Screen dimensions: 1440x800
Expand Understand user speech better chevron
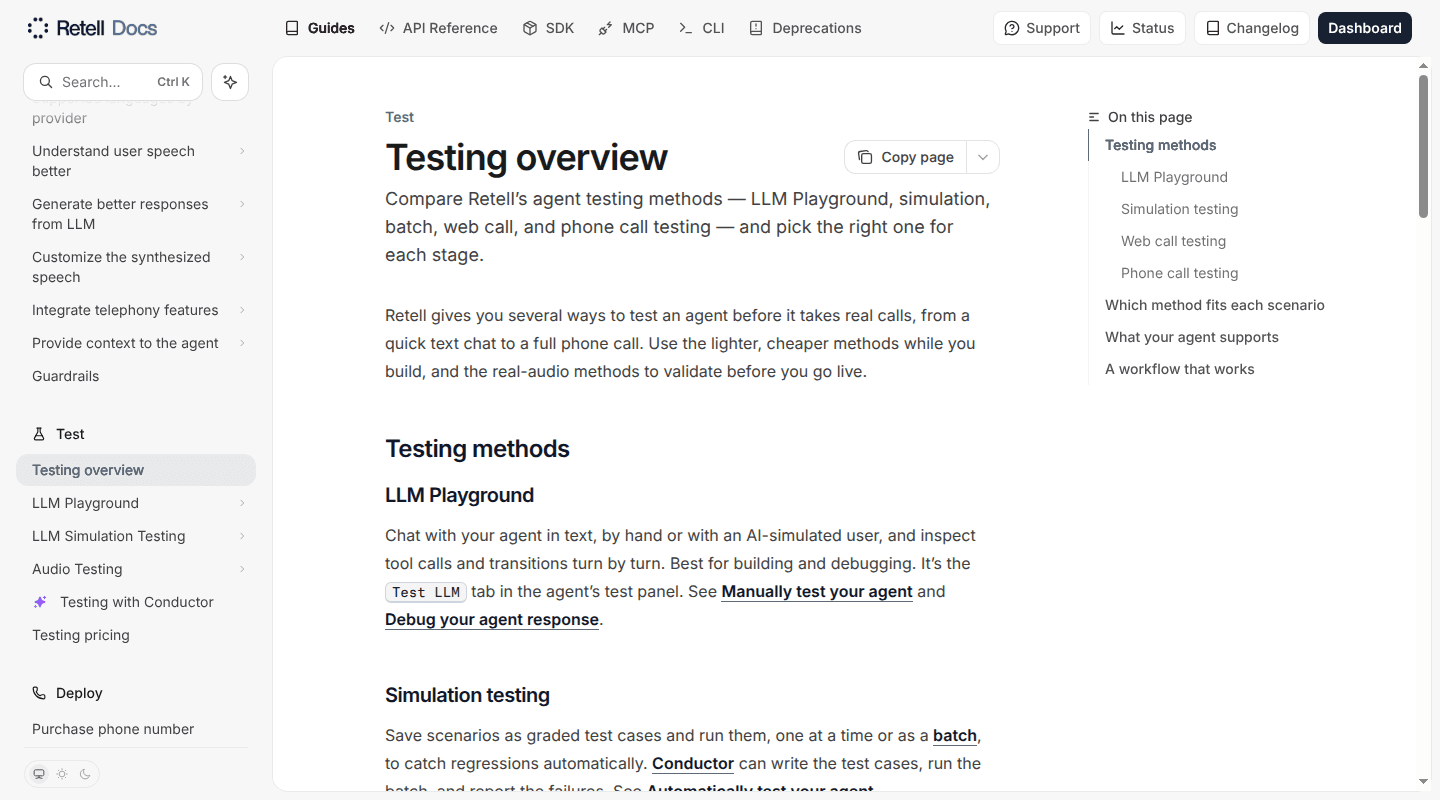click(242, 151)
